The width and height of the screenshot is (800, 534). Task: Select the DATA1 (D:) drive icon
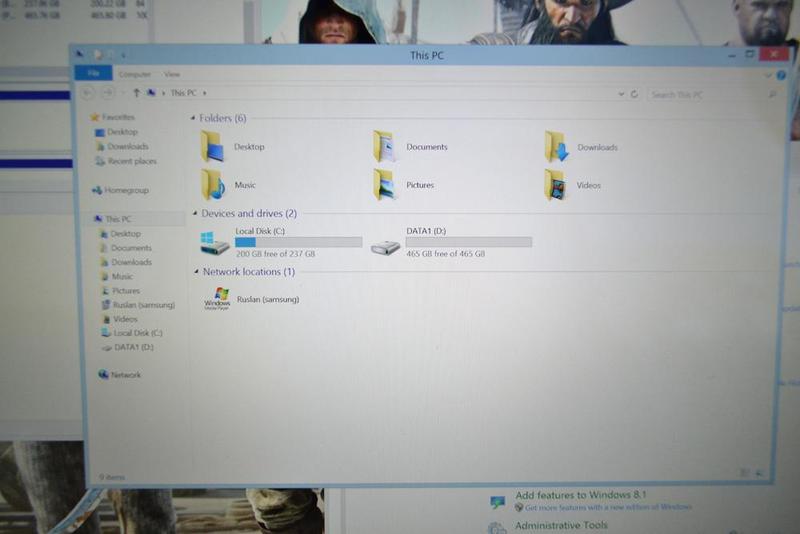pyautogui.click(x=386, y=245)
